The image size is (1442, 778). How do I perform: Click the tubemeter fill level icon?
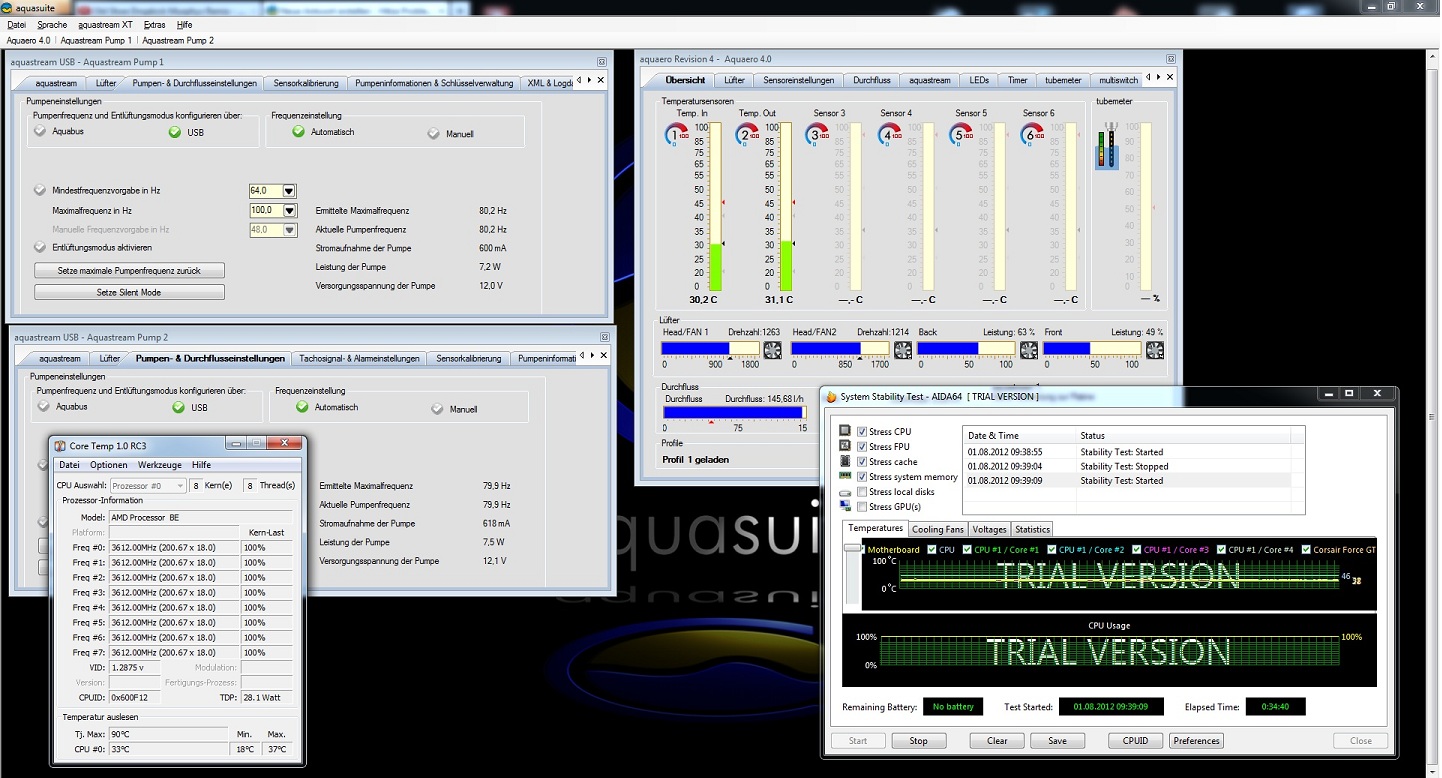point(1106,149)
